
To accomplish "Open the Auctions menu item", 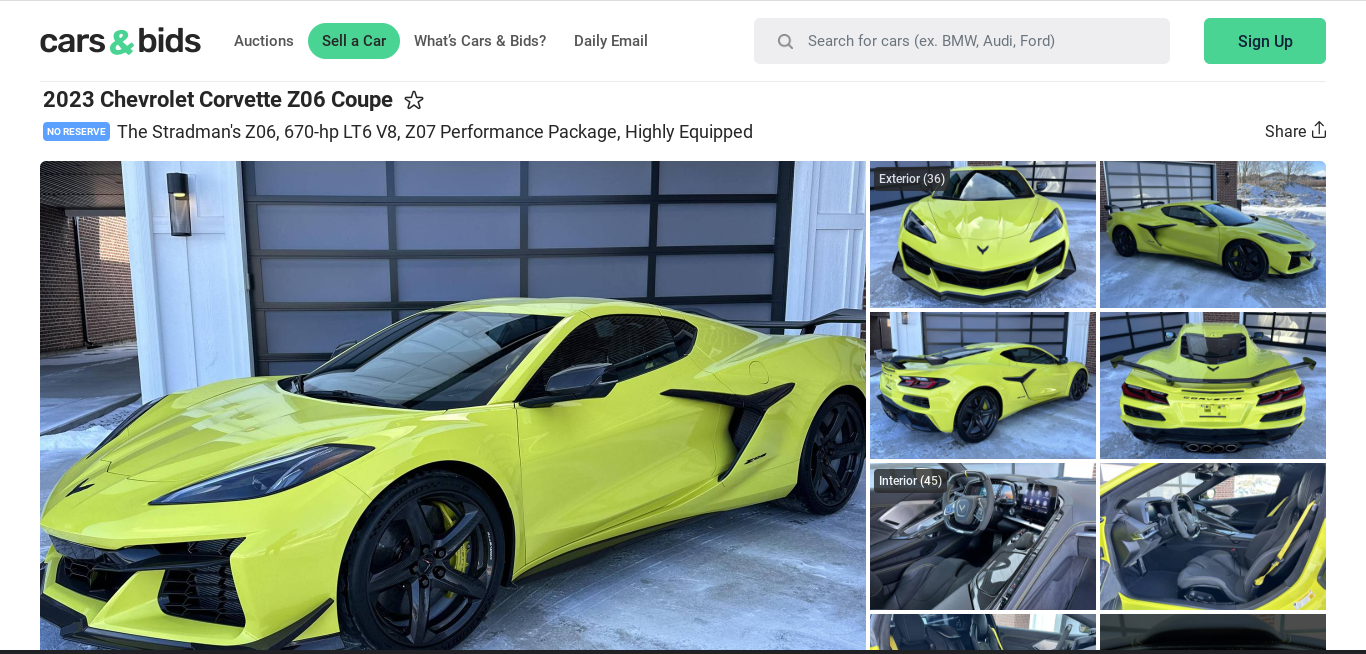I will pos(264,41).
